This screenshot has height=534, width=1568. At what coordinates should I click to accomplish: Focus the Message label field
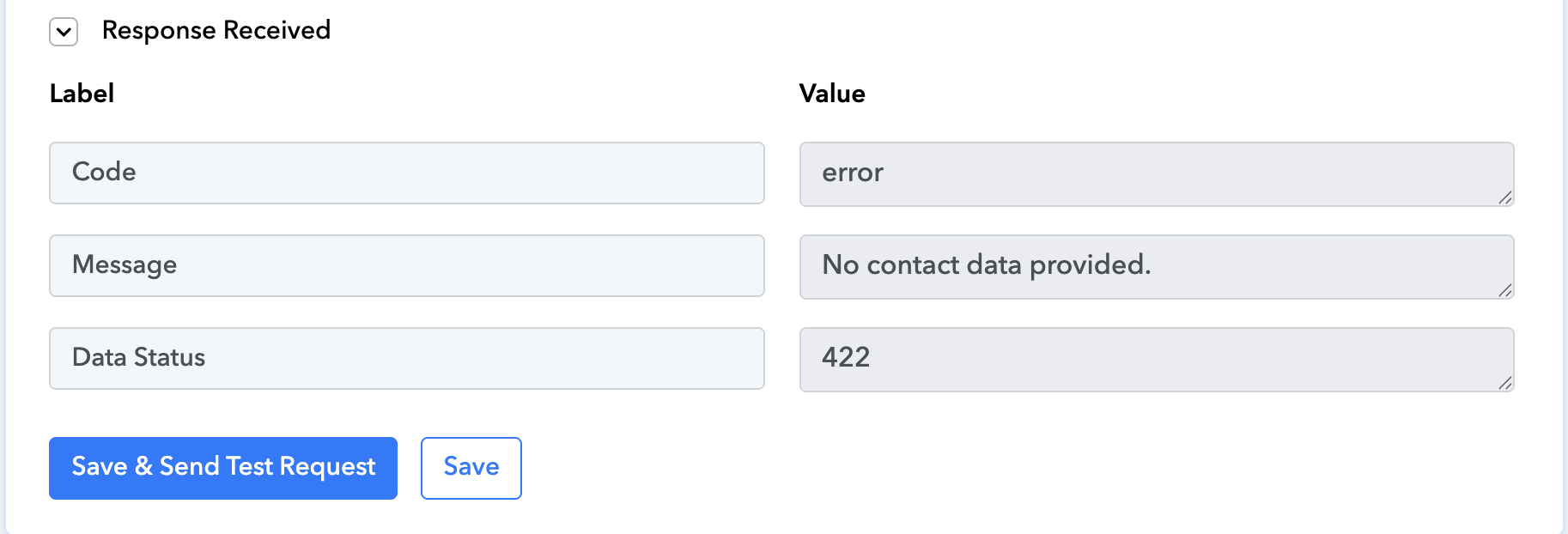tap(407, 265)
